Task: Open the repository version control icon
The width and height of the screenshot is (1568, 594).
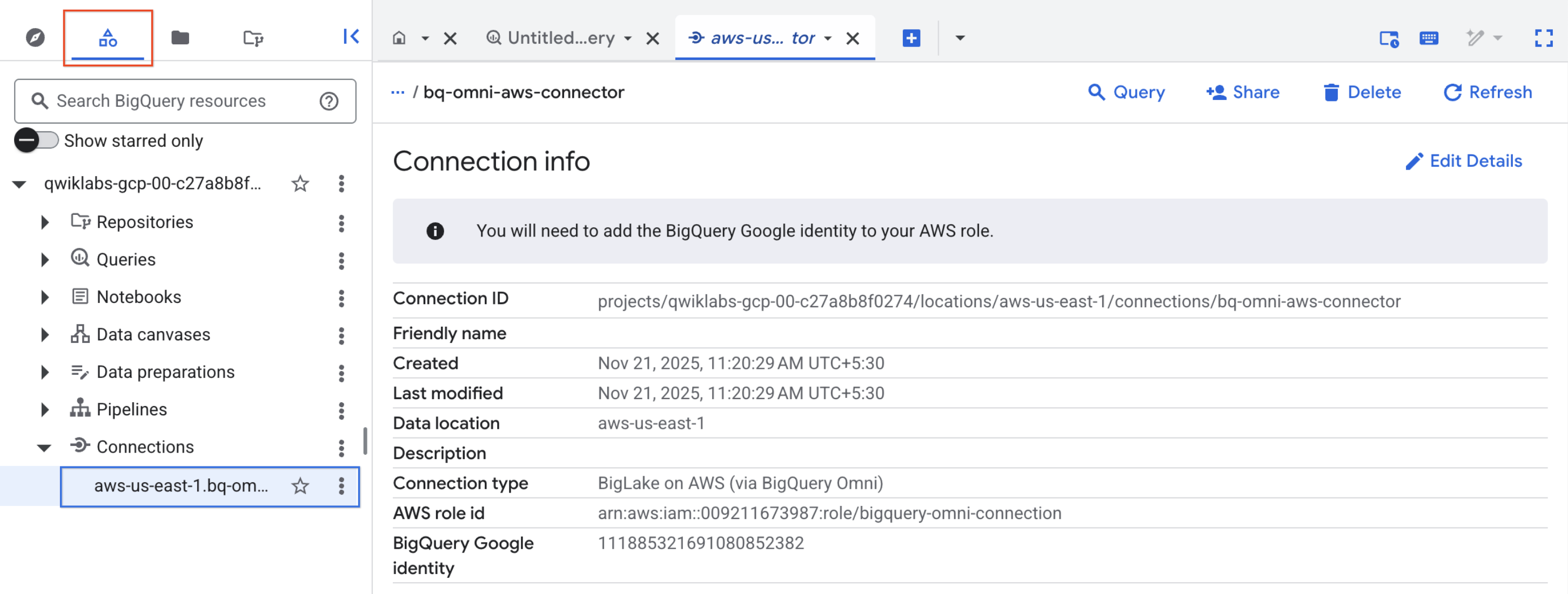Action: (x=254, y=38)
